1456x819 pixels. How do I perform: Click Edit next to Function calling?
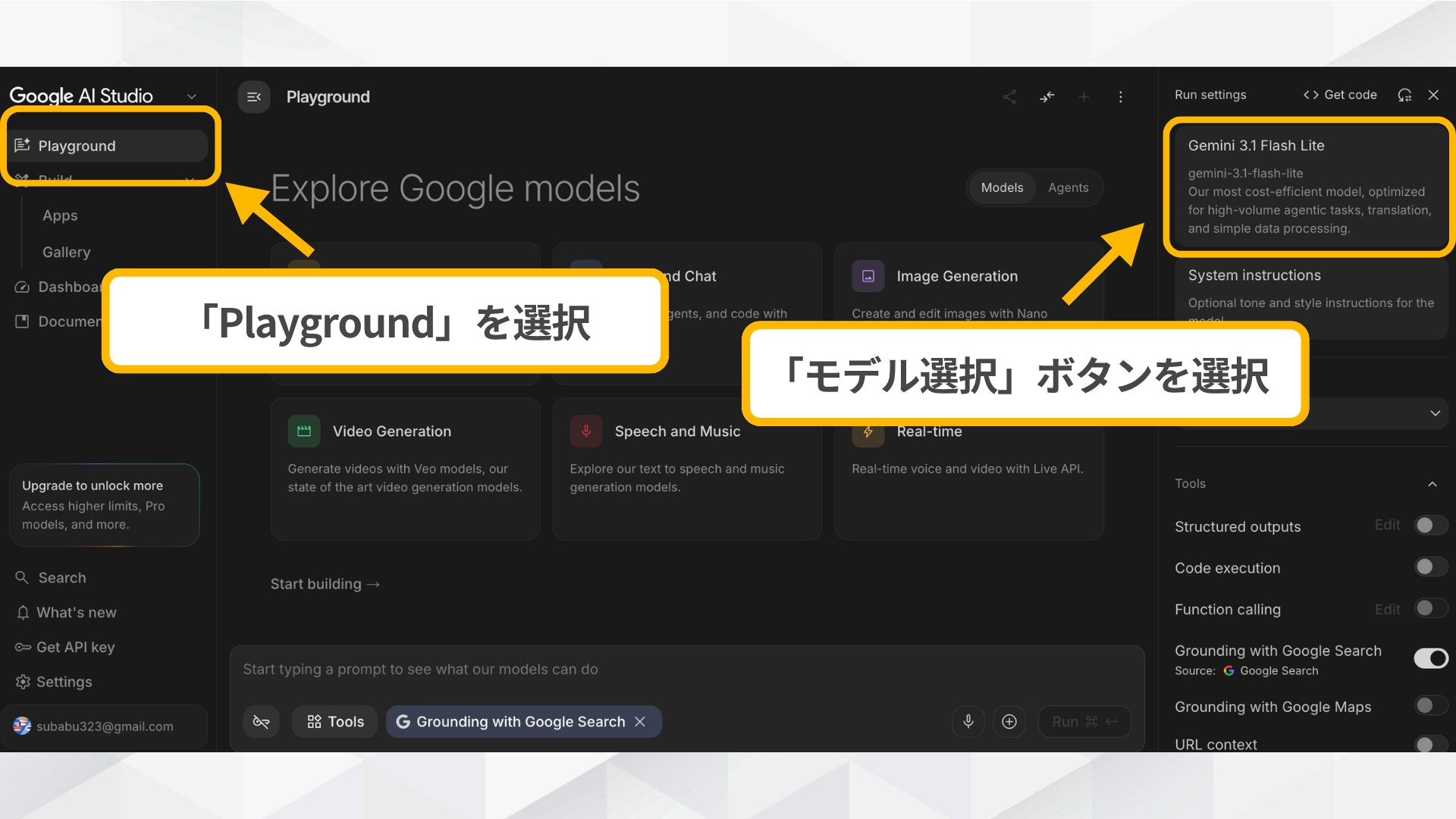click(x=1387, y=609)
